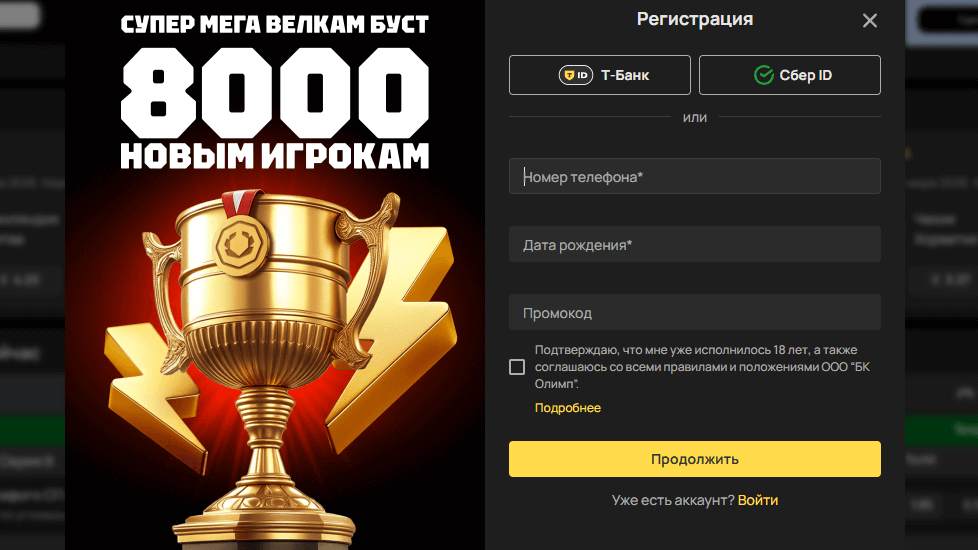This screenshot has height=550, width=978.
Task: Click the green Сбер ID checkmark icon
Action: 763,75
